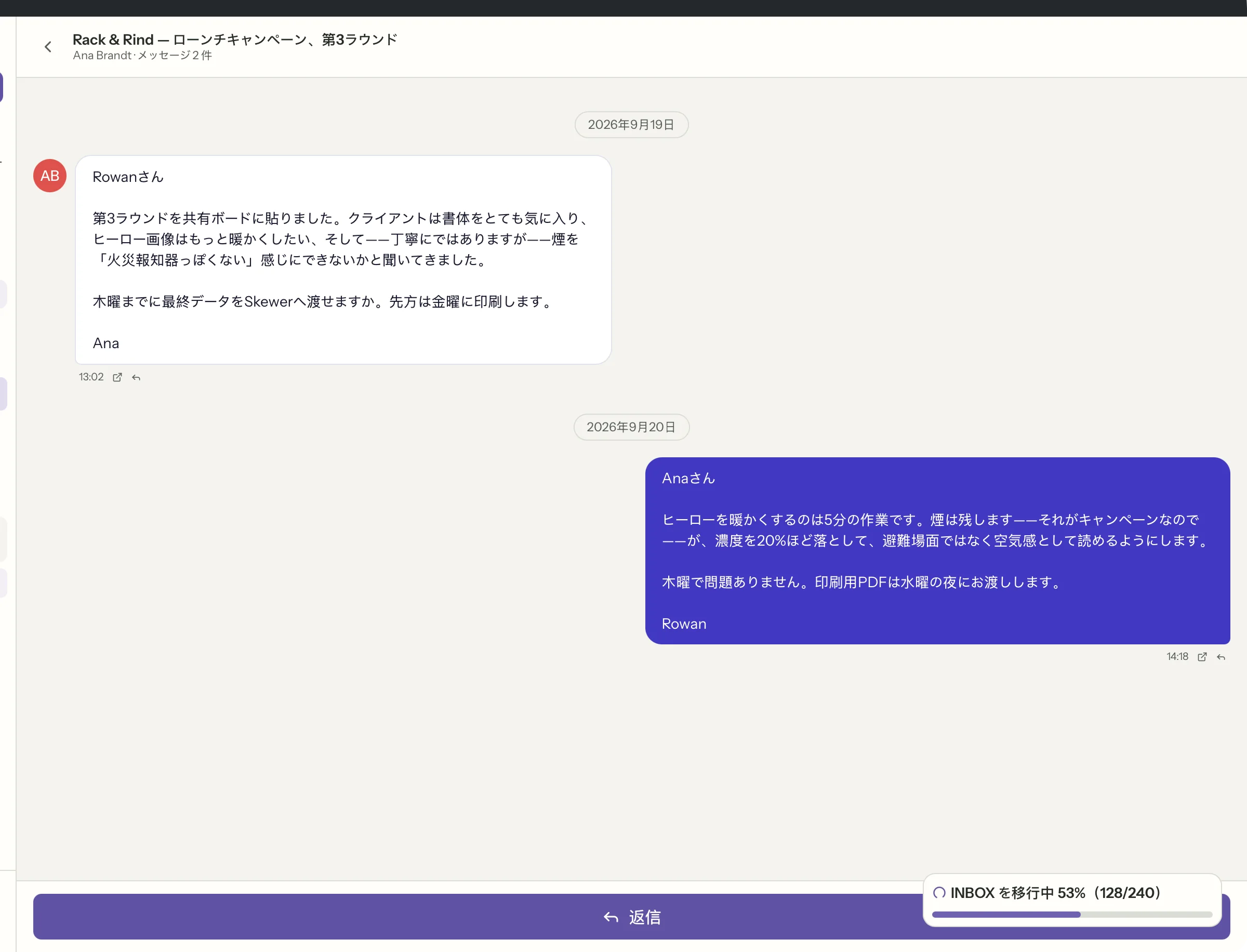Click Ana's message bubble starting Rowanさん
Screen dimensions: 1247x952
click(x=343, y=259)
